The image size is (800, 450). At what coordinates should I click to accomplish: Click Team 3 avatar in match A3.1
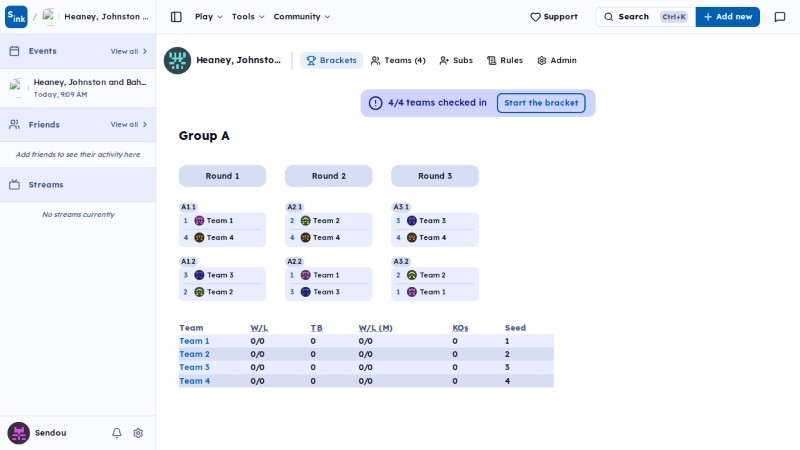[412, 220]
